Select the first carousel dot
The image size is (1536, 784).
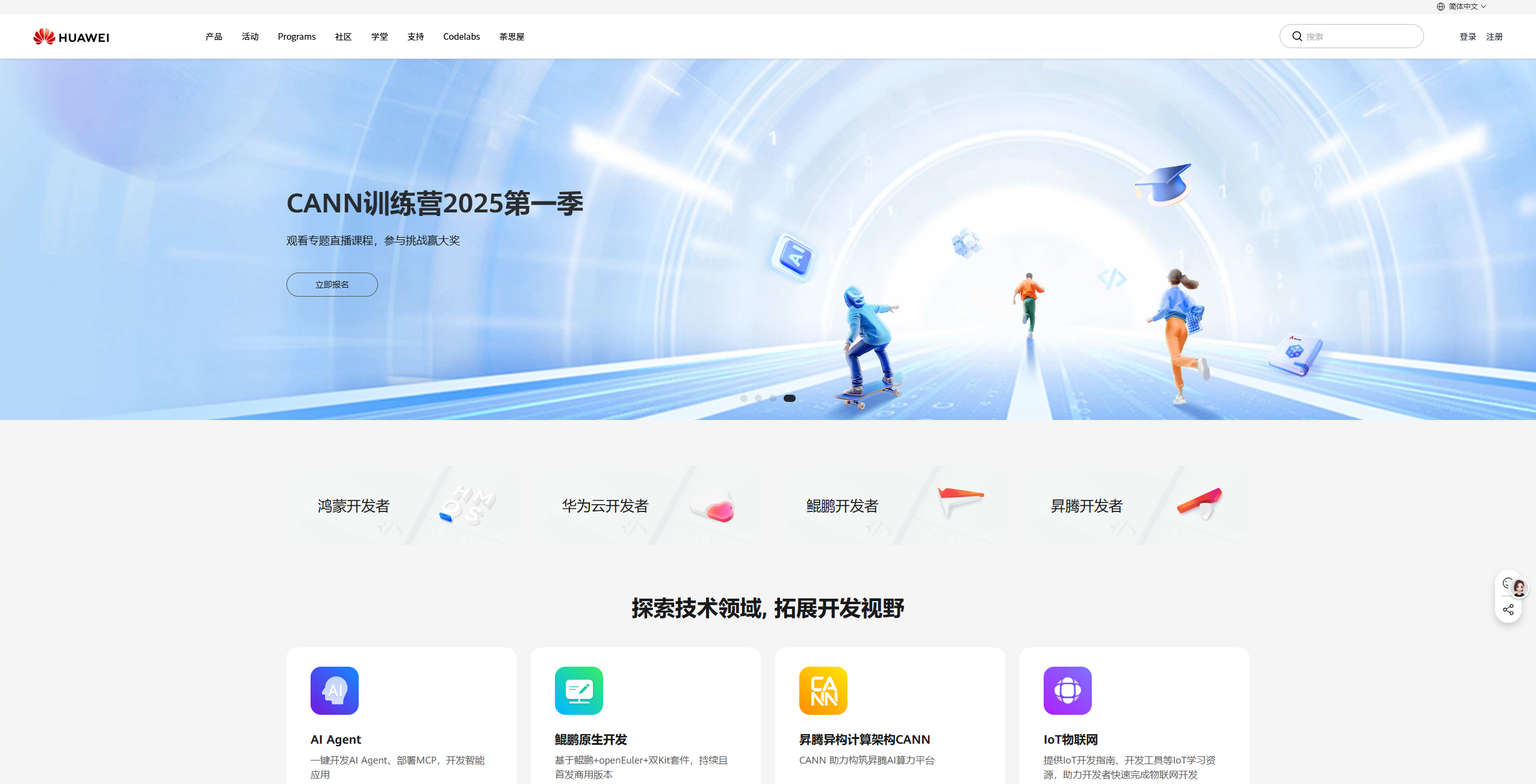click(x=744, y=398)
